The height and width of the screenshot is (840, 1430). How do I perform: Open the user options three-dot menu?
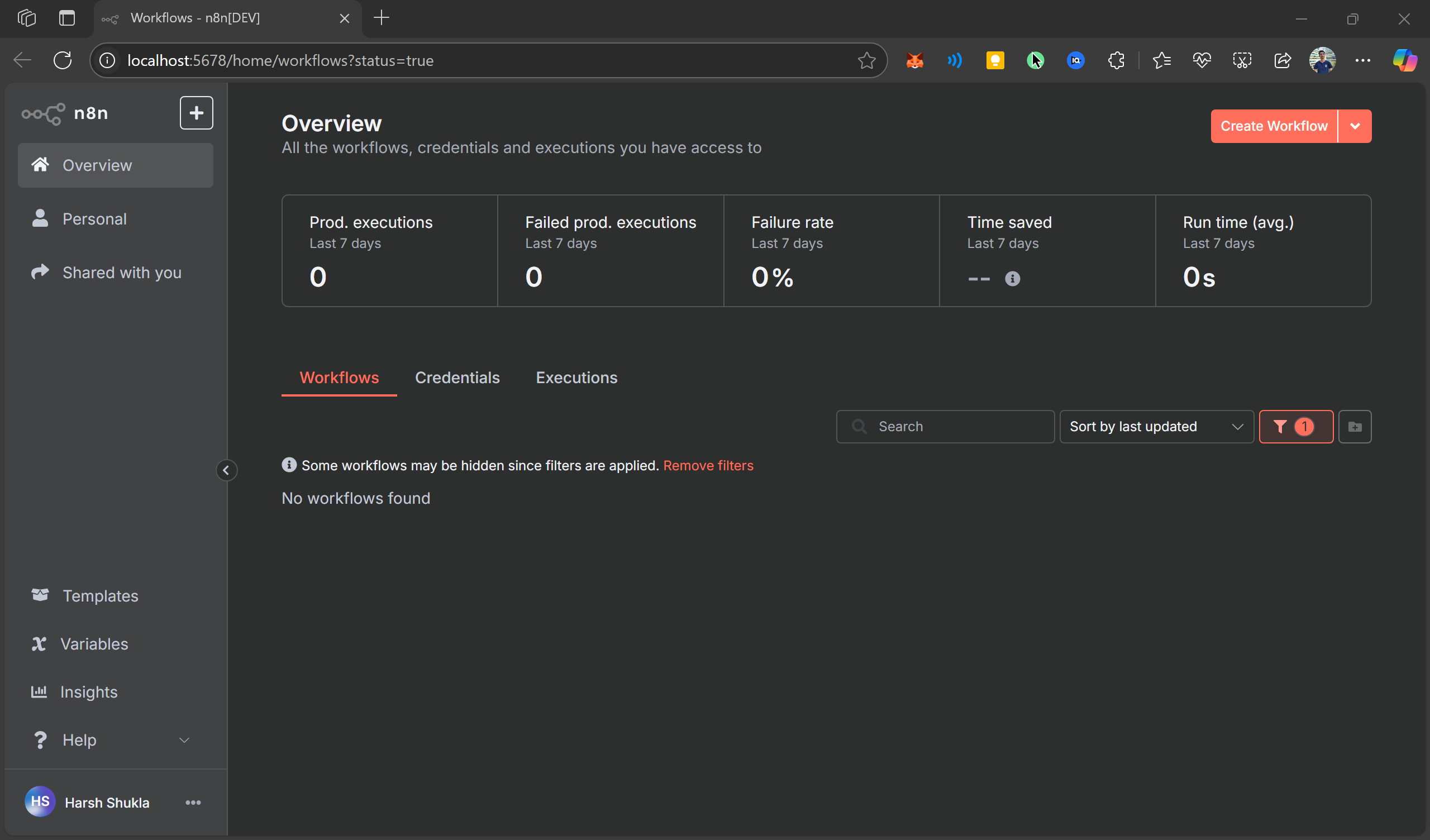pyautogui.click(x=193, y=802)
